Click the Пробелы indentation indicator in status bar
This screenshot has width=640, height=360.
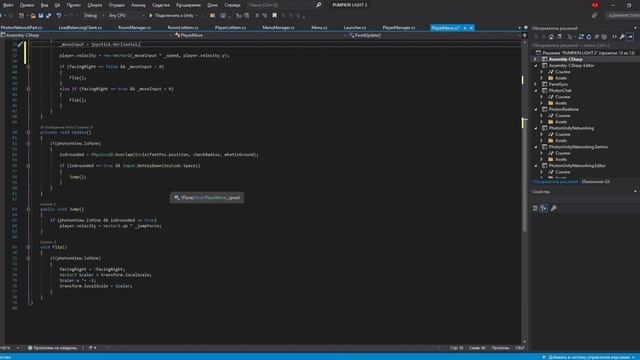click(500, 348)
